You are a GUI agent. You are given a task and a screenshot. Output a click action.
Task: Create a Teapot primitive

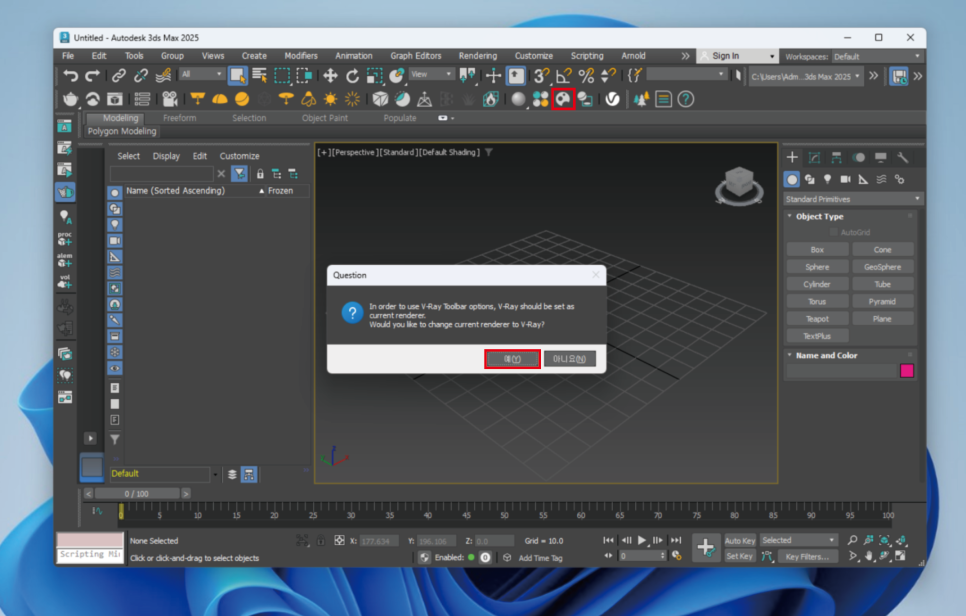pyautogui.click(x=817, y=318)
